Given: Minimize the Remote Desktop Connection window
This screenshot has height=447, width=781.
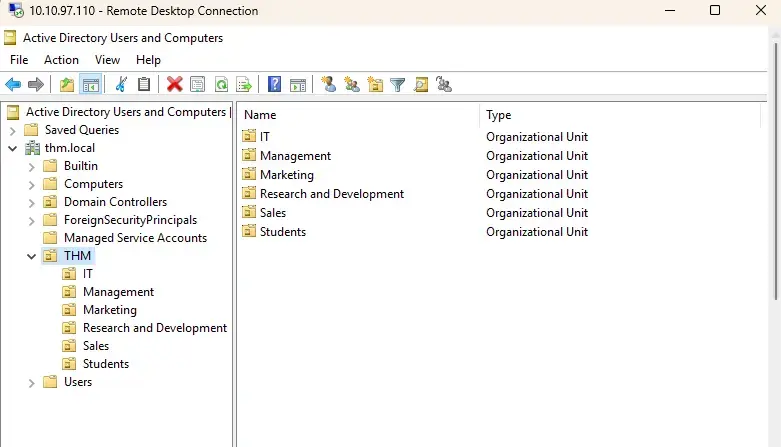Looking at the screenshot, I should coord(670,10).
